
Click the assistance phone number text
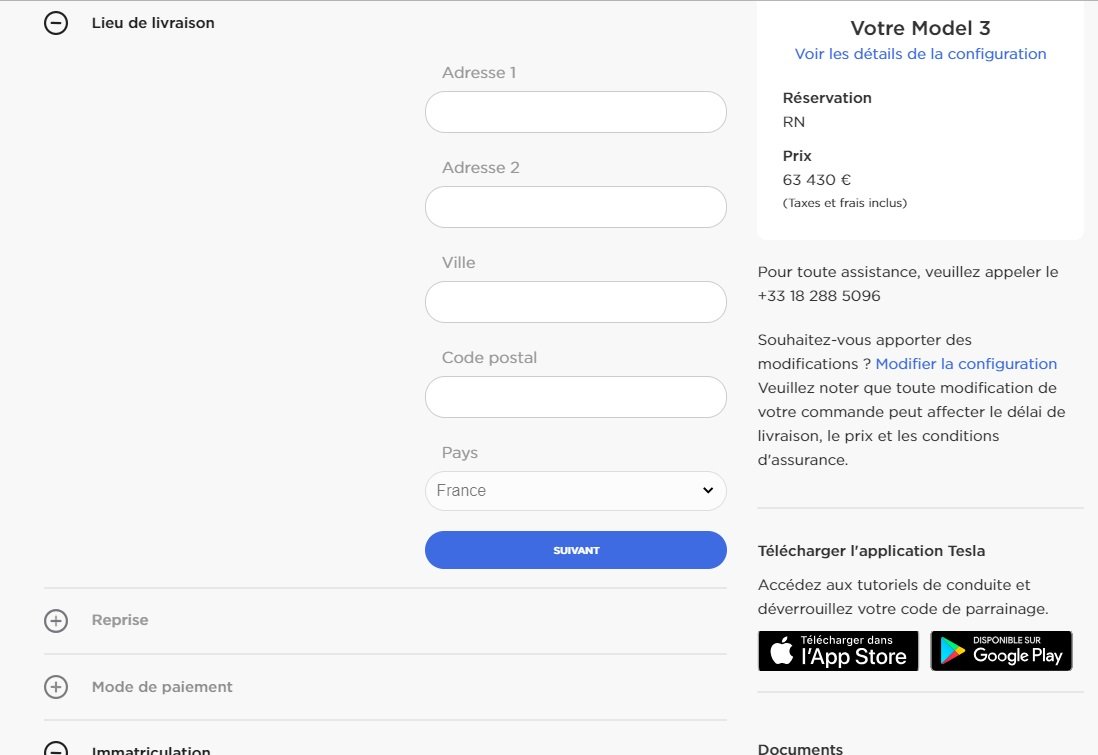[x=819, y=296]
